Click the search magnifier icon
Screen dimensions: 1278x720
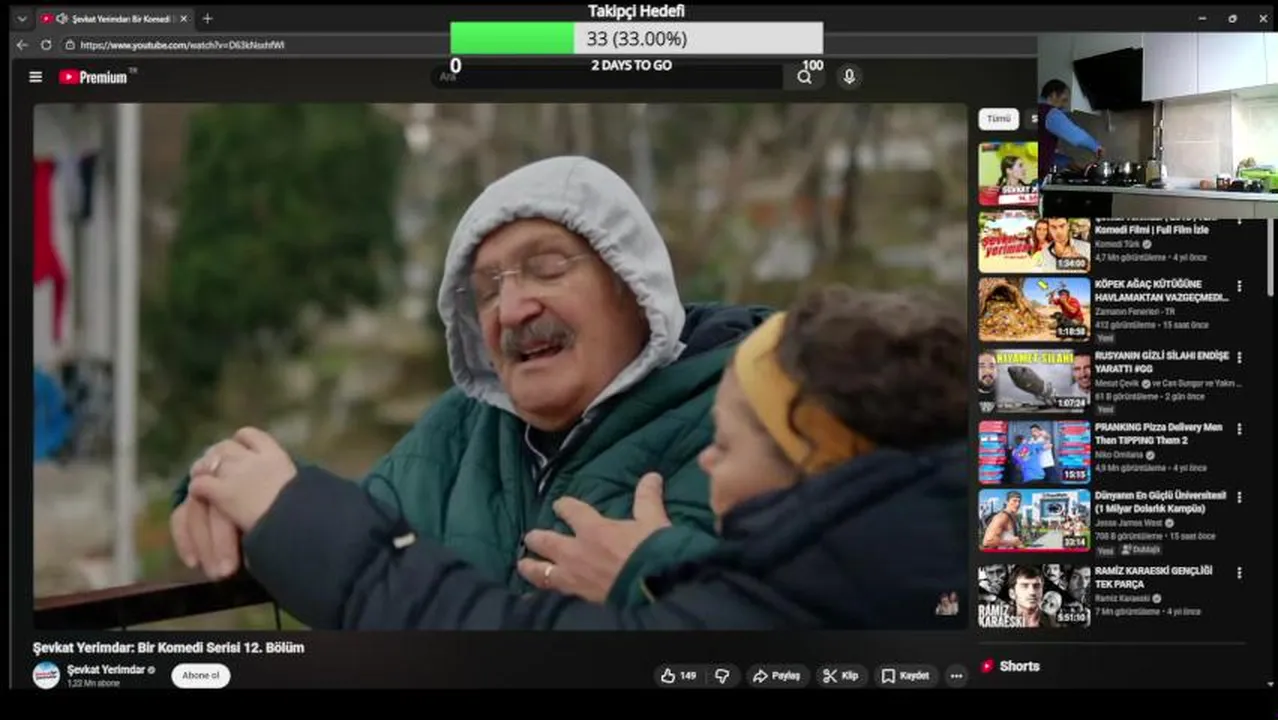coord(804,77)
